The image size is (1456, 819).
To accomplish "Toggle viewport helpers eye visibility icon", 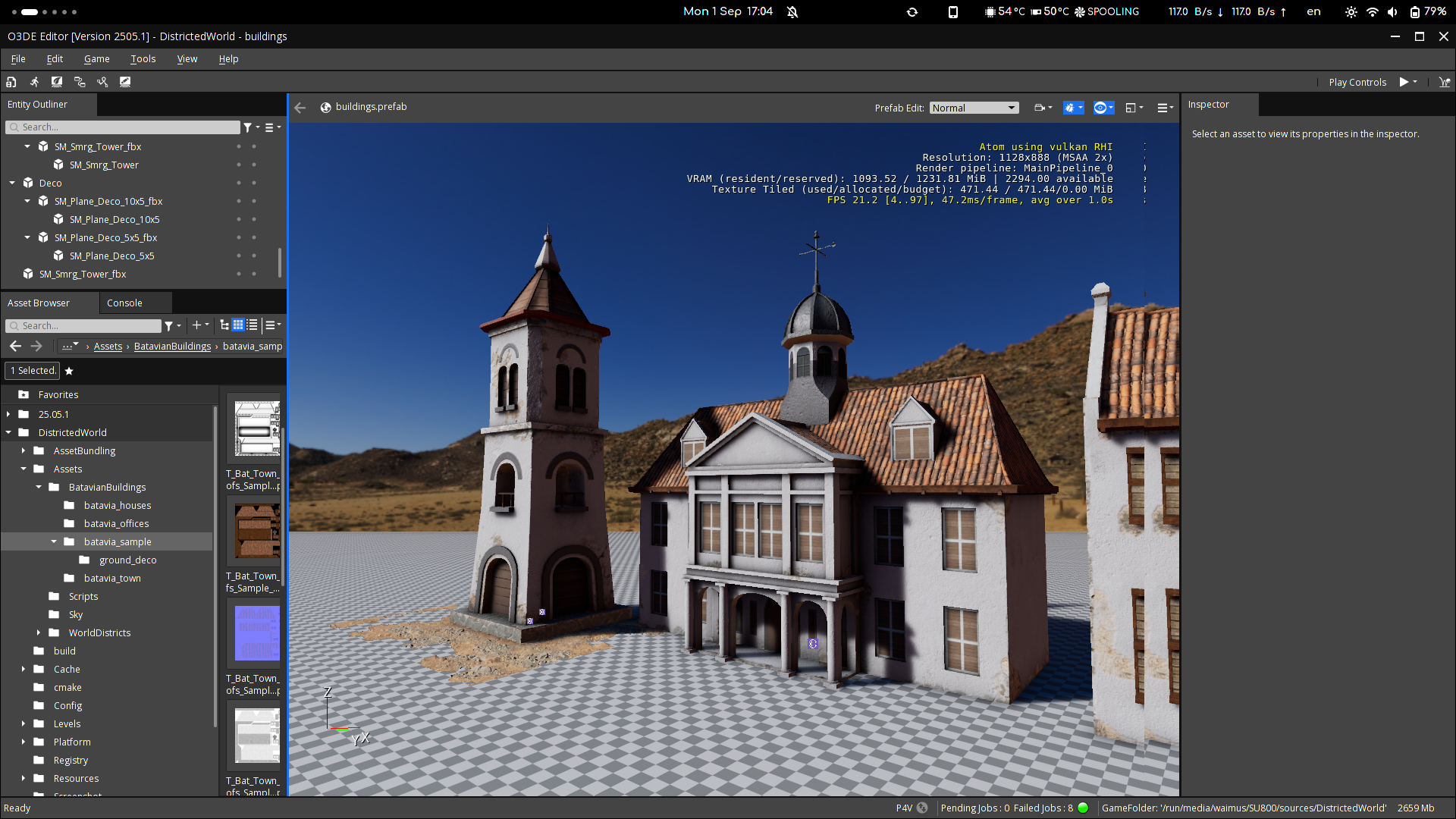I will pos(1100,108).
